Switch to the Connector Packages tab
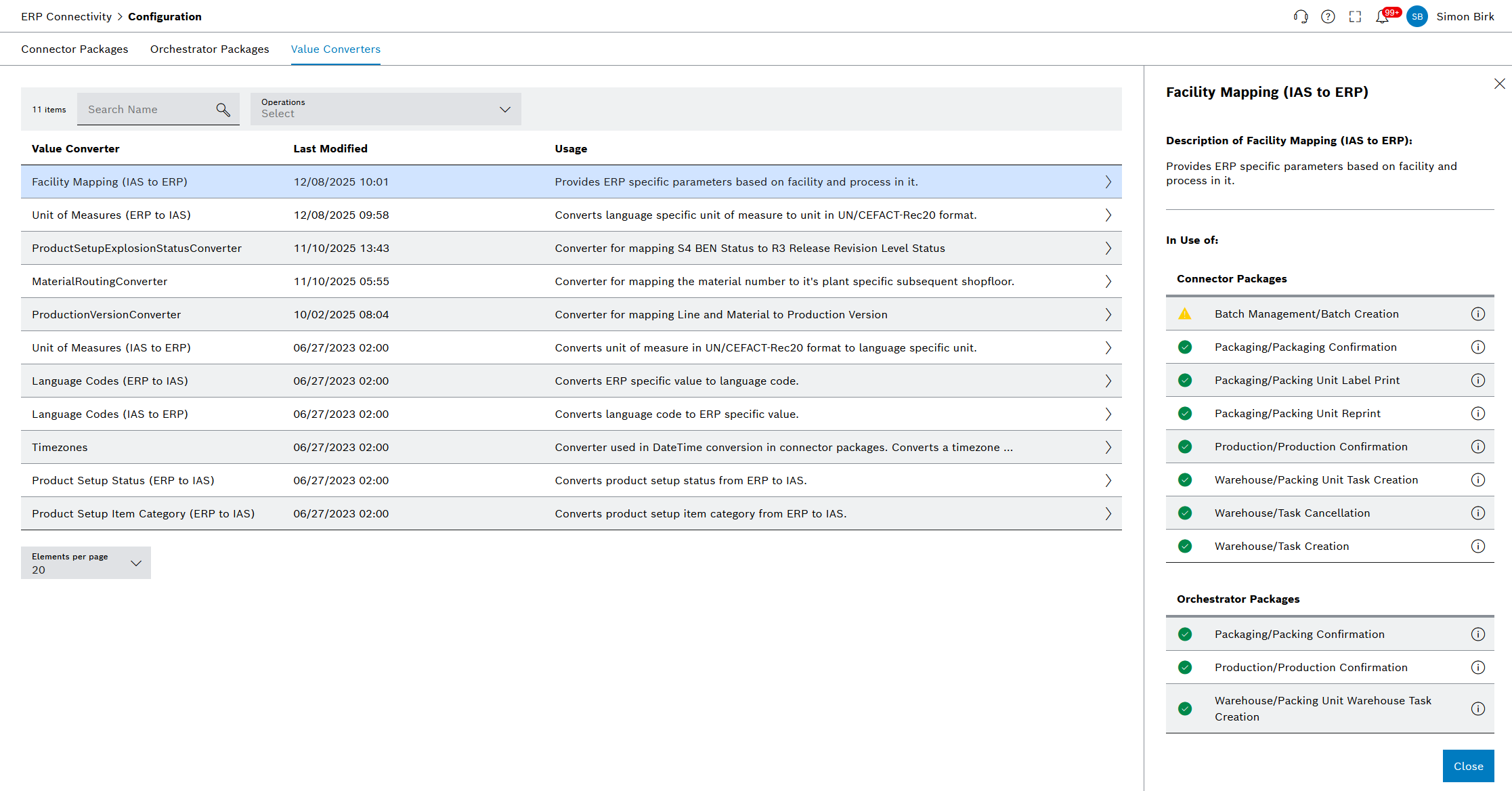The width and height of the screenshot is (1512, 791). pos(74,49)
